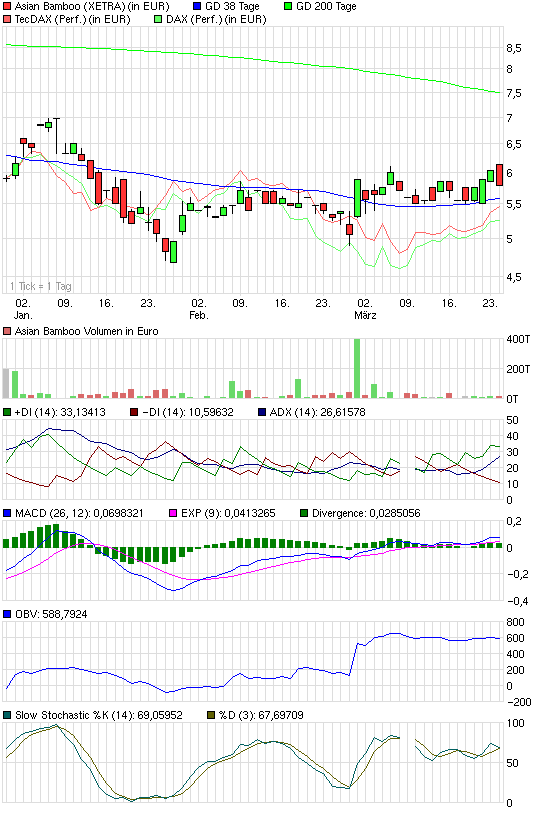Image resolution: width=545 pixels, height=824 pixels.
Task: Click the -200 OBV axis label
Action: point(519,702)
